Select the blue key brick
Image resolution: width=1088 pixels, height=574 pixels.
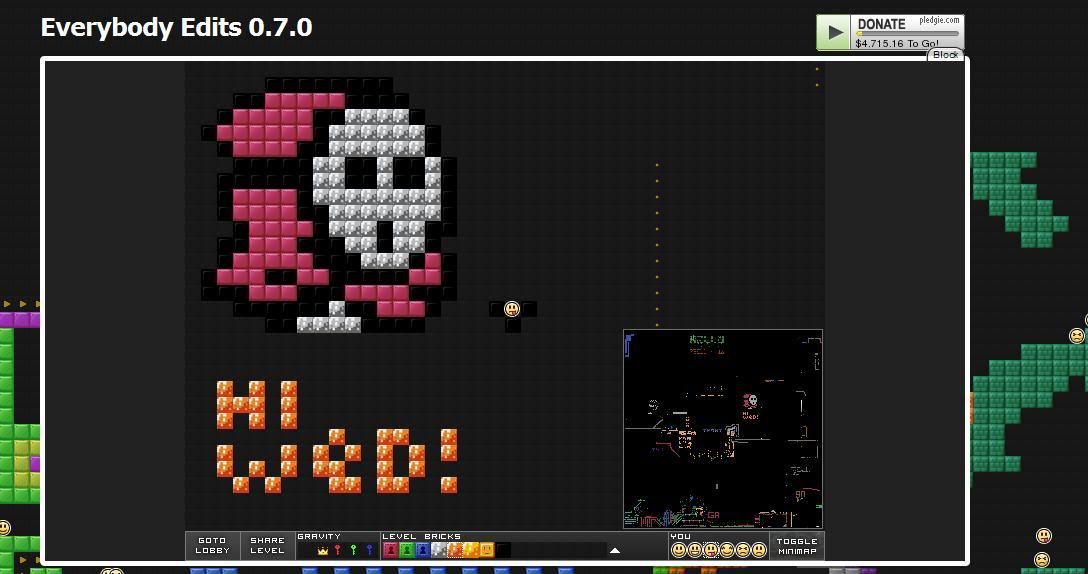[x=369, y=550]
